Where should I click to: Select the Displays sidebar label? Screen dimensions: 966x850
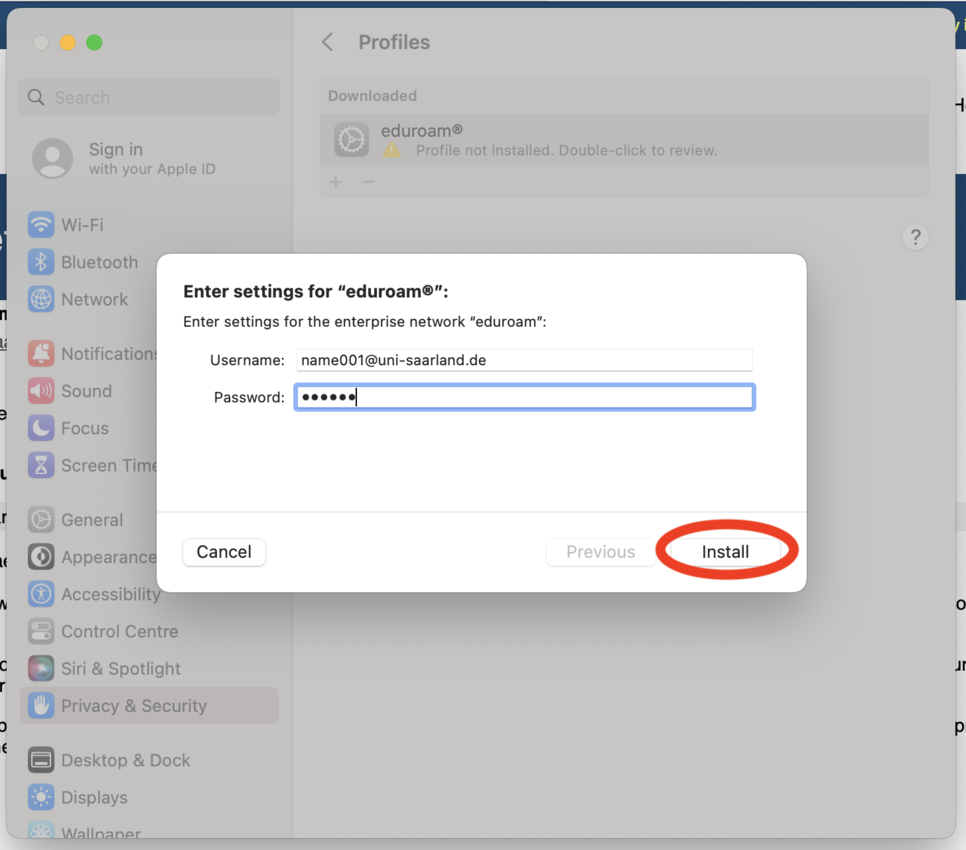[95, 798]
